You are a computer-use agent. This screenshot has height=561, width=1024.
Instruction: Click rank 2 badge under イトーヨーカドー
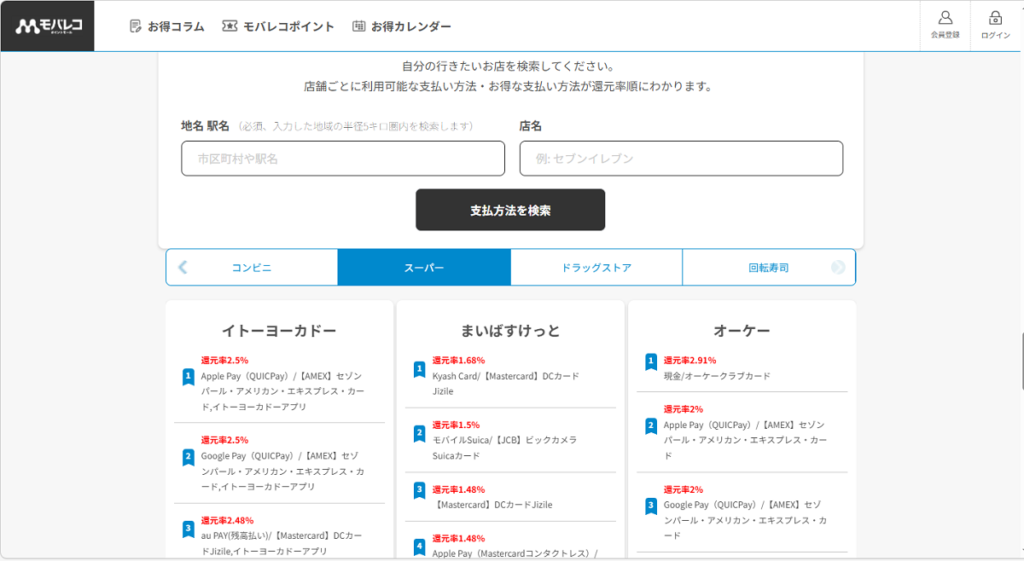(188, 457)
